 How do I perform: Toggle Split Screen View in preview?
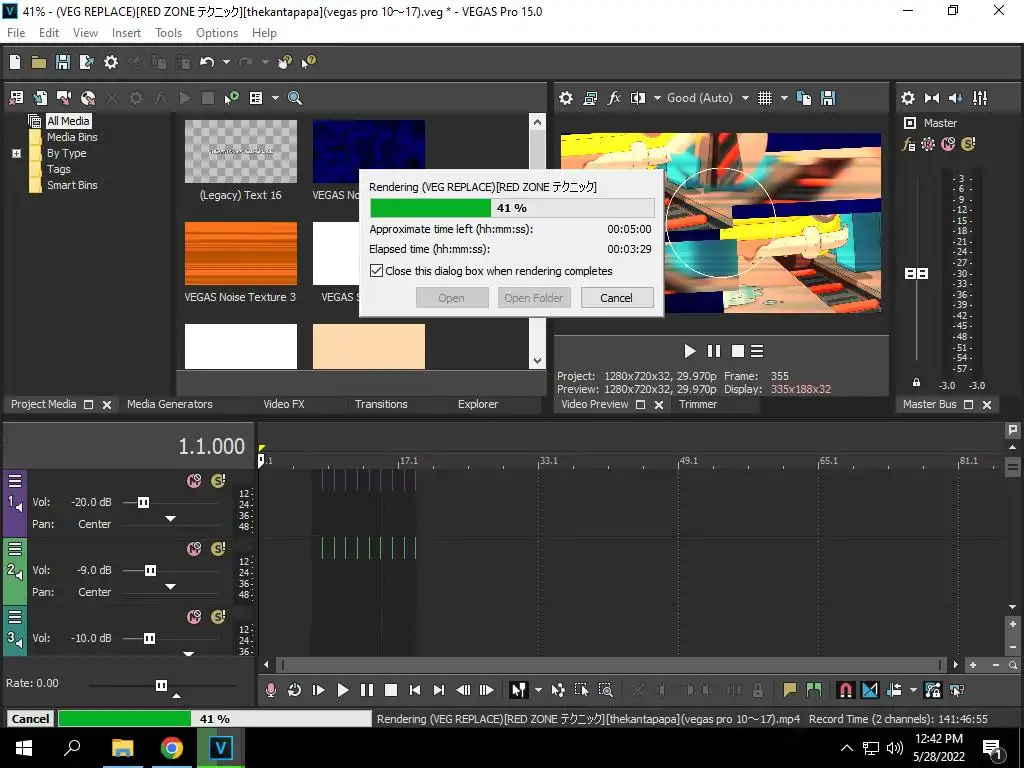[x=637, y=98]
